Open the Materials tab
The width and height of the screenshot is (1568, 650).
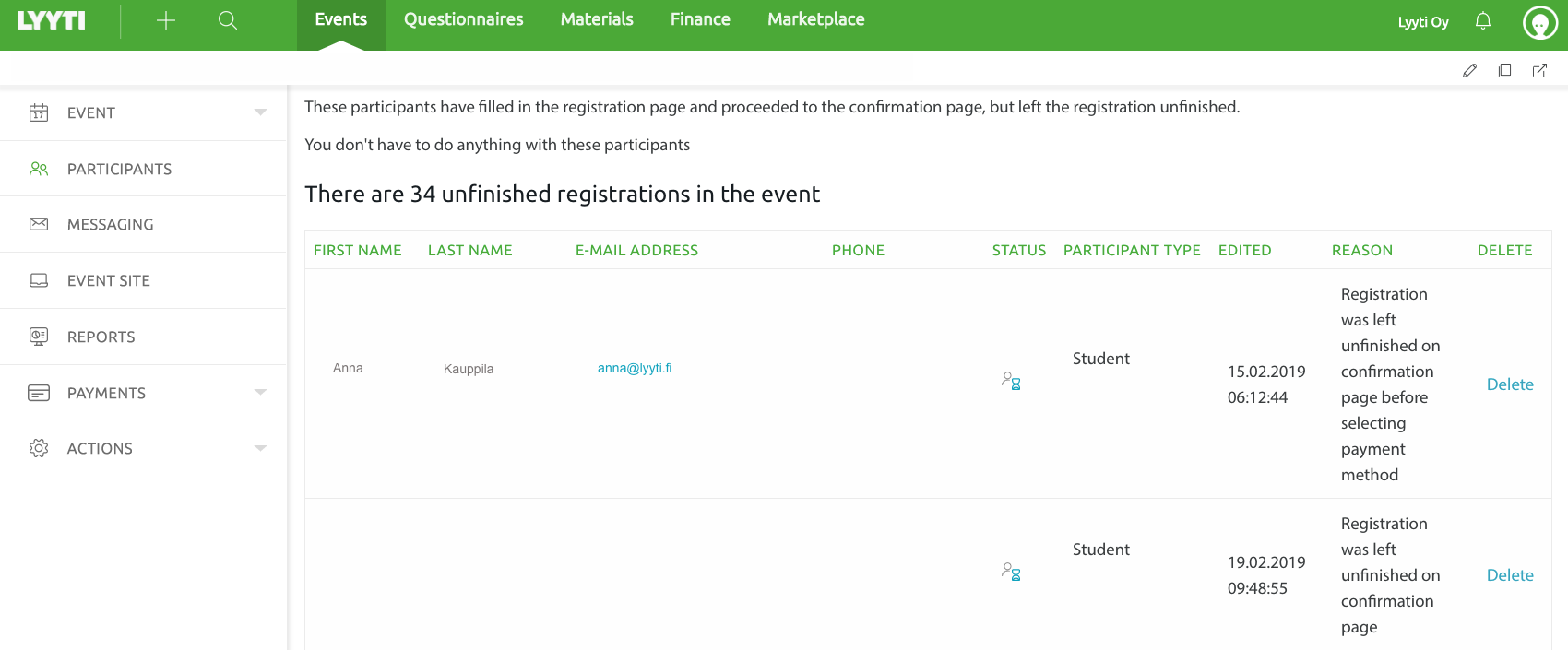click(597, 19)
